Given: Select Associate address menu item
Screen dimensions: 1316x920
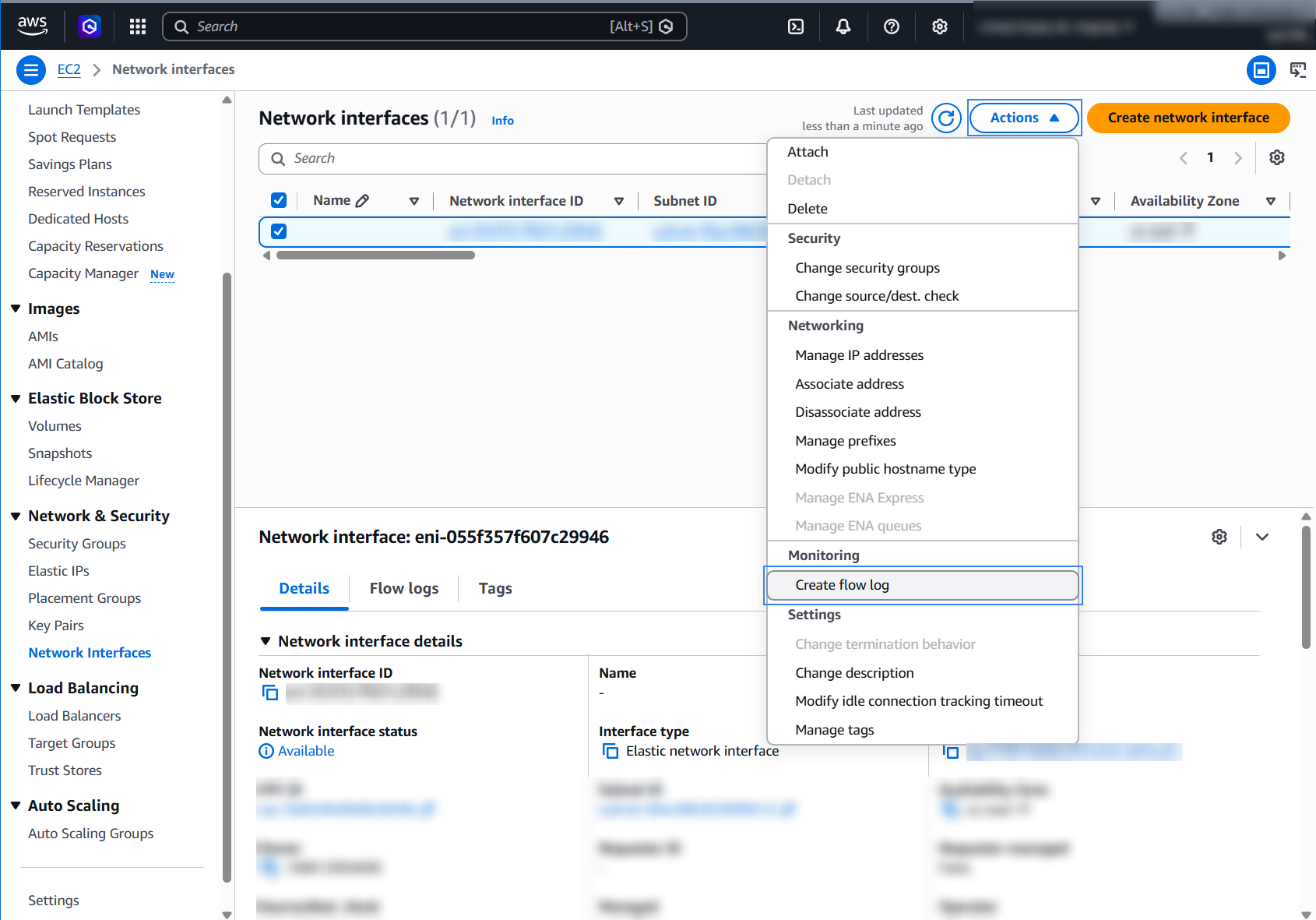Looking at the screenshot, I should 923,384.
